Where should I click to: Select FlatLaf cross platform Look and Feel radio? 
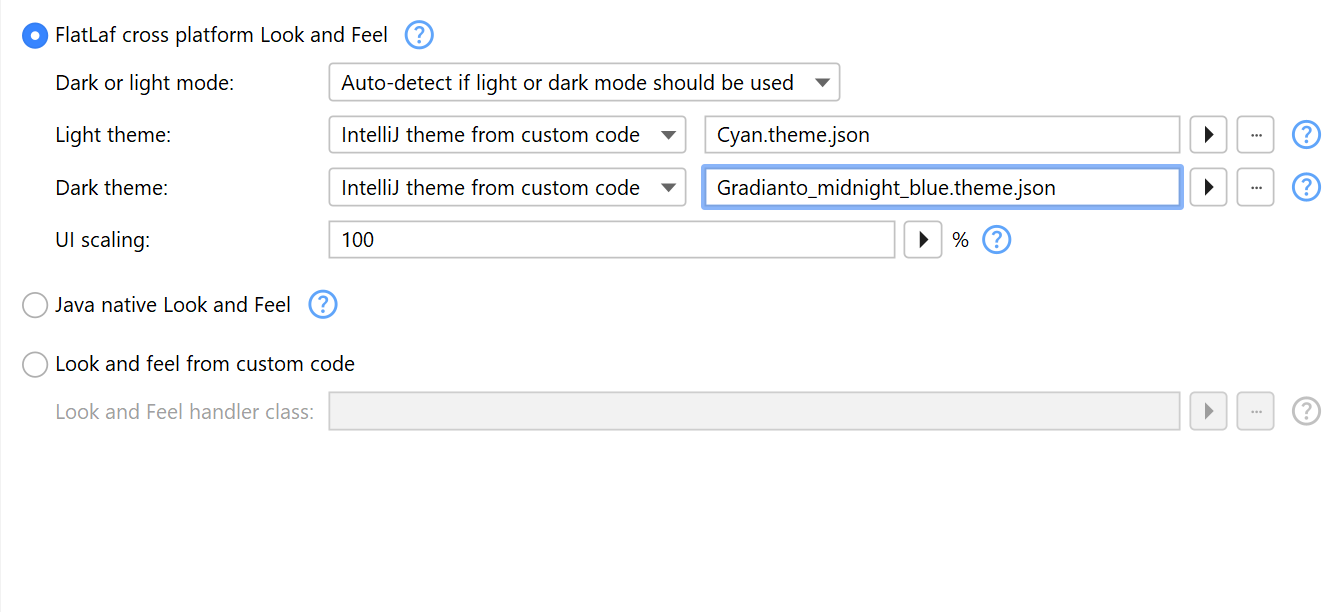pyautogui.click(x=35, y=36)
